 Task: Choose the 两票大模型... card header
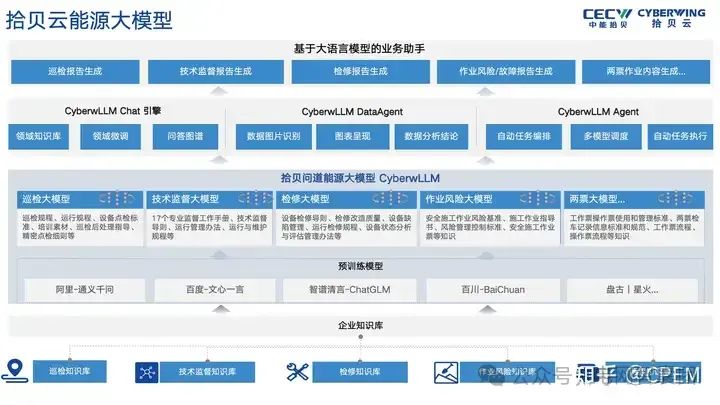[x=634, y=199]
